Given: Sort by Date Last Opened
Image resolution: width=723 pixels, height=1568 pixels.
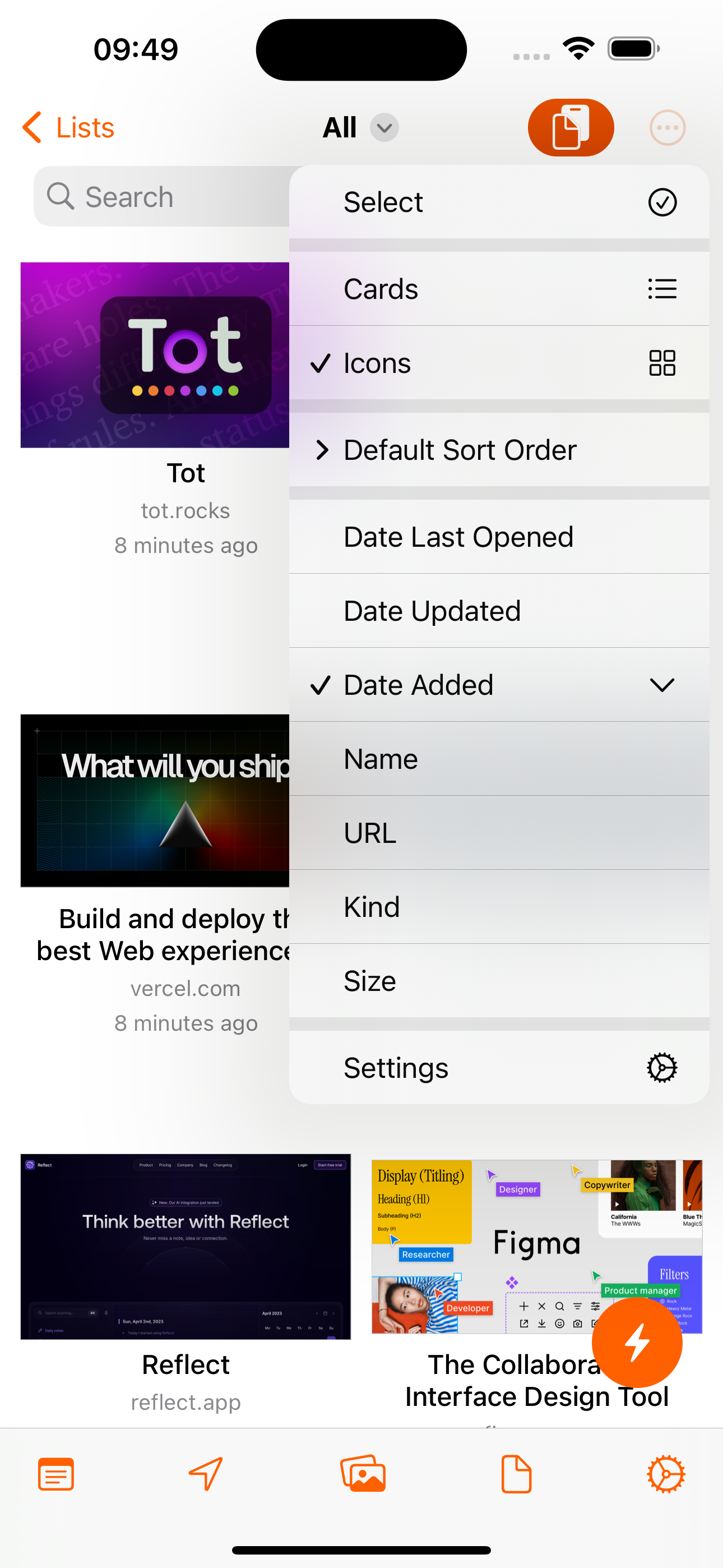Looking at the screenshot, I should pyautogui.click(x=499, y=537).
